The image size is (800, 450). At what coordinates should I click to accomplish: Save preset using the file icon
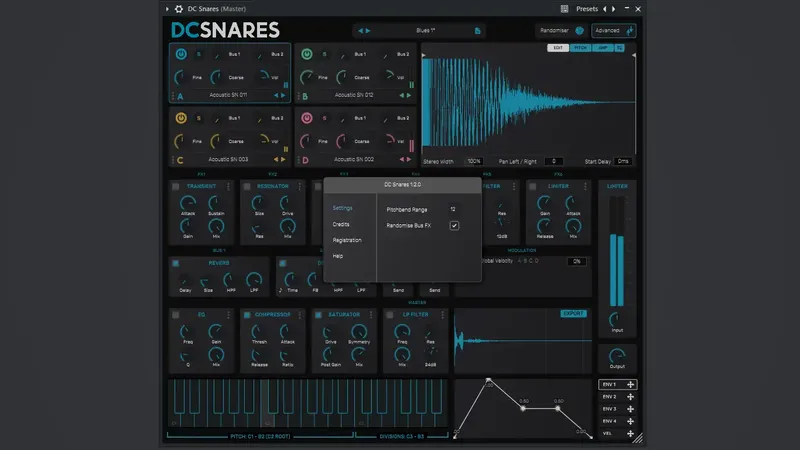tap(478, 31)
